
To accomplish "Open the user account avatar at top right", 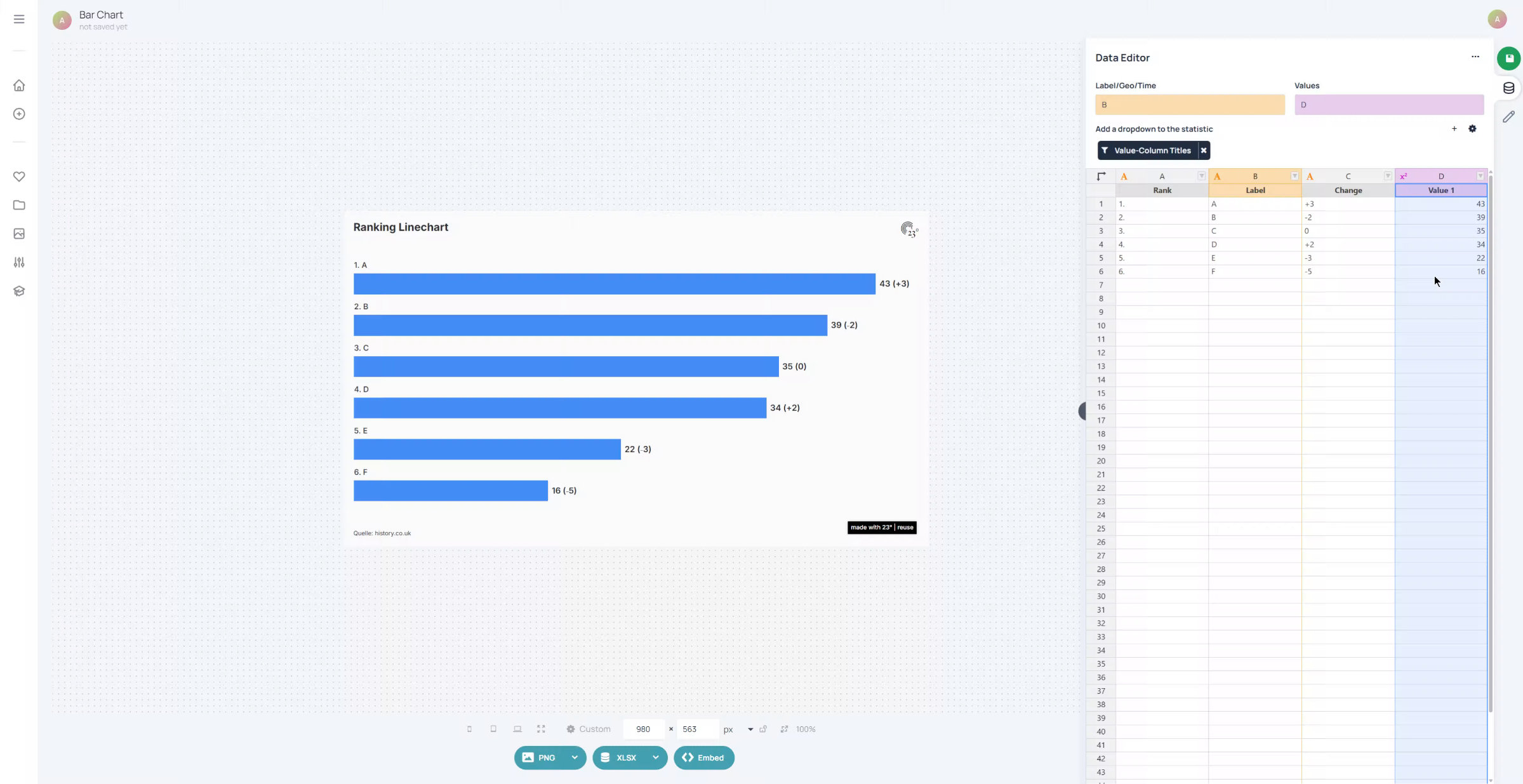I will pyautogui.click(x=1497, y=19).
